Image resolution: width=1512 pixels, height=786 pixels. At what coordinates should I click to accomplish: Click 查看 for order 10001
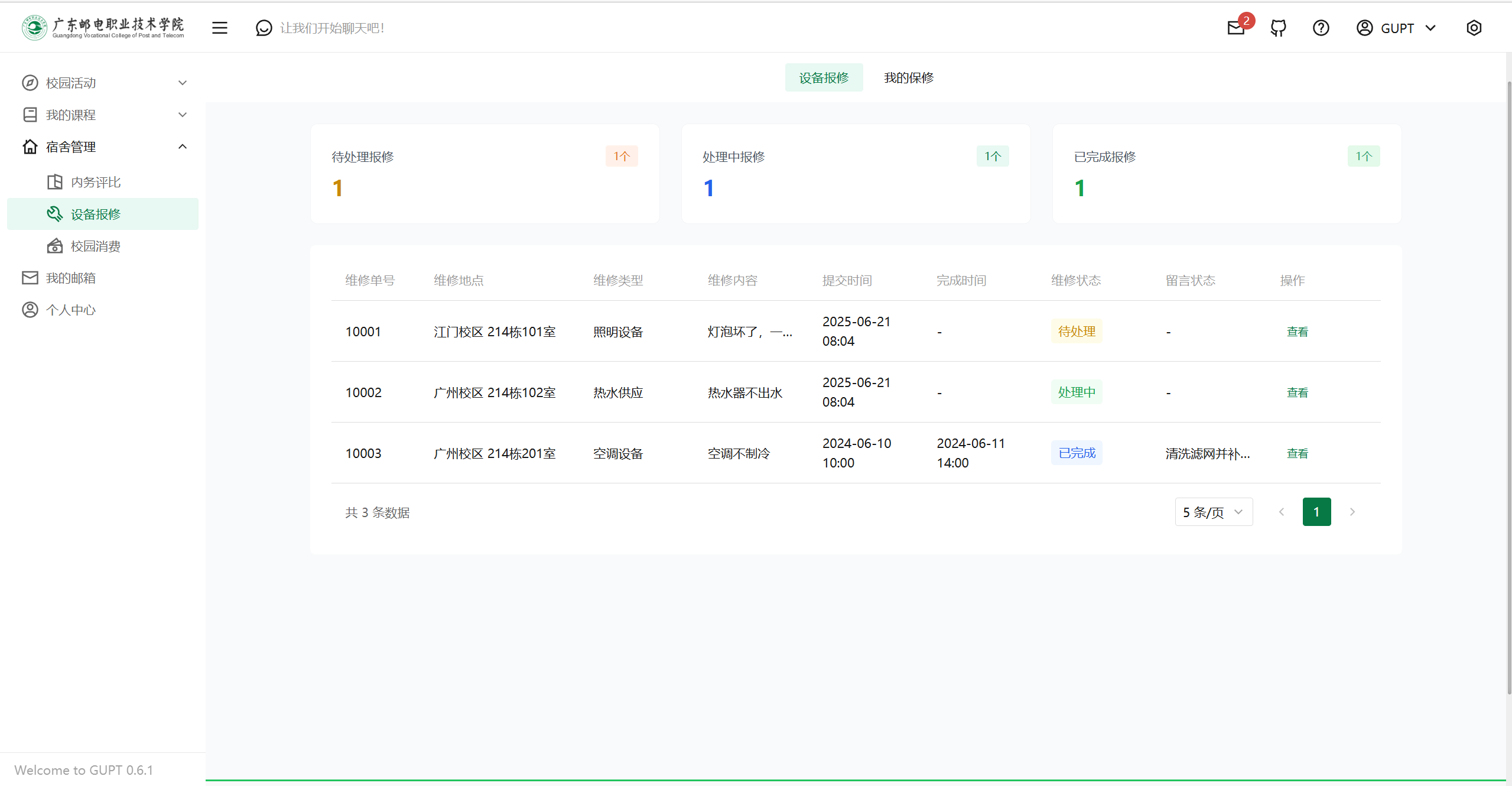tap(1298, 332)
